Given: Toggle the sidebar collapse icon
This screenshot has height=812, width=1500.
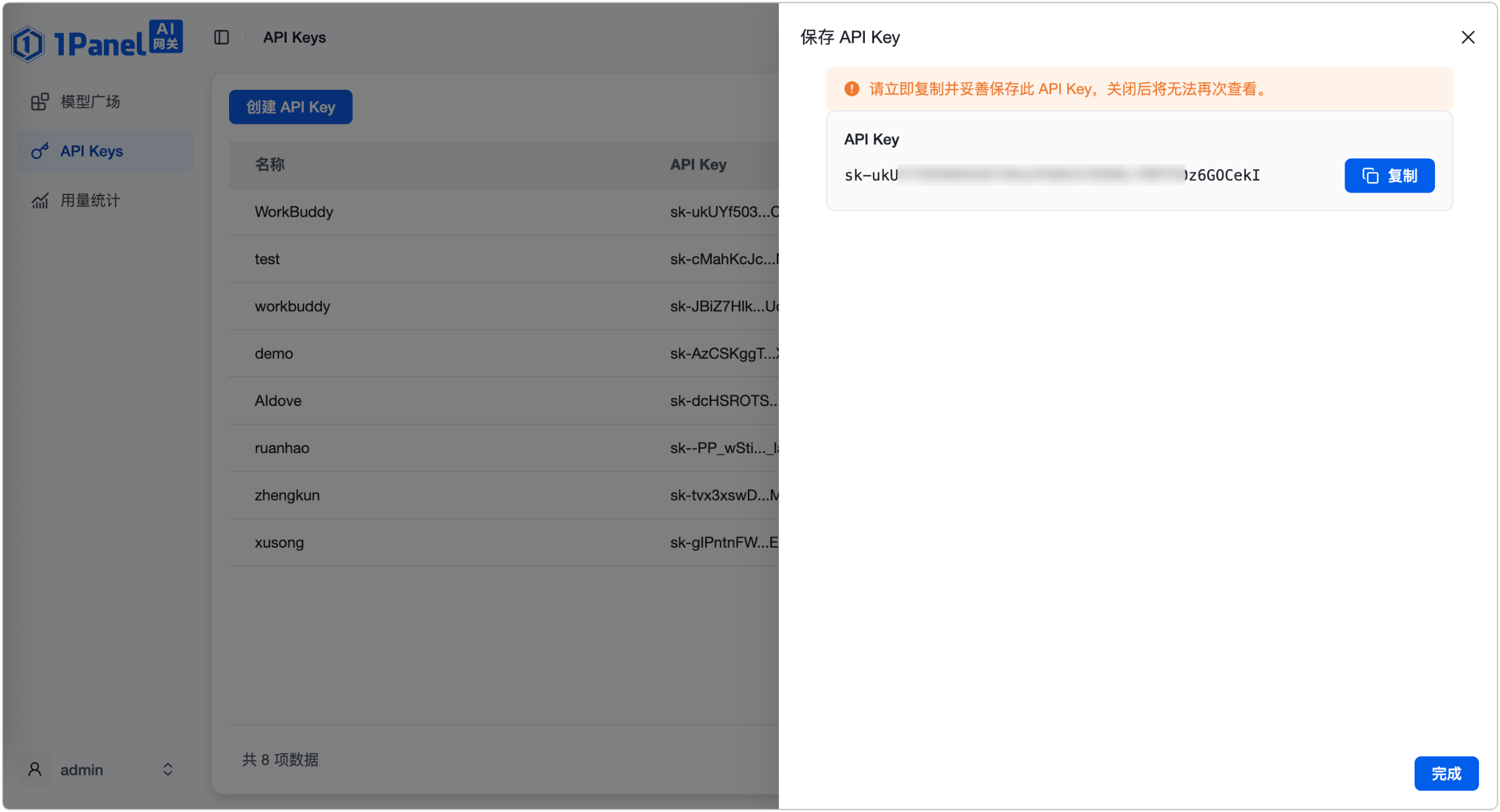Looking at the screenshot, I should [x=222, y=38].
